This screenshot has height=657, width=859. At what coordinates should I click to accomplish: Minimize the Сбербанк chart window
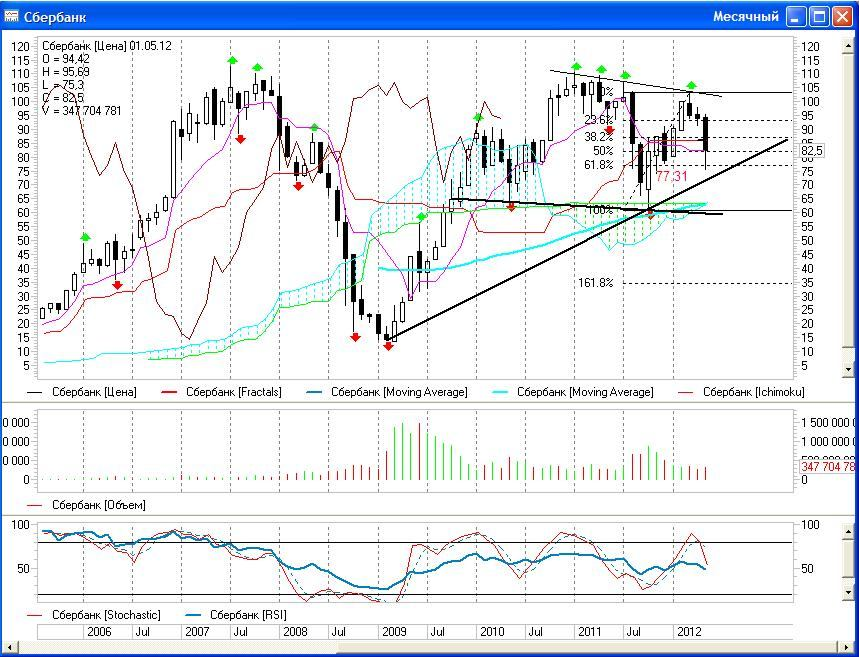point(796,16)
